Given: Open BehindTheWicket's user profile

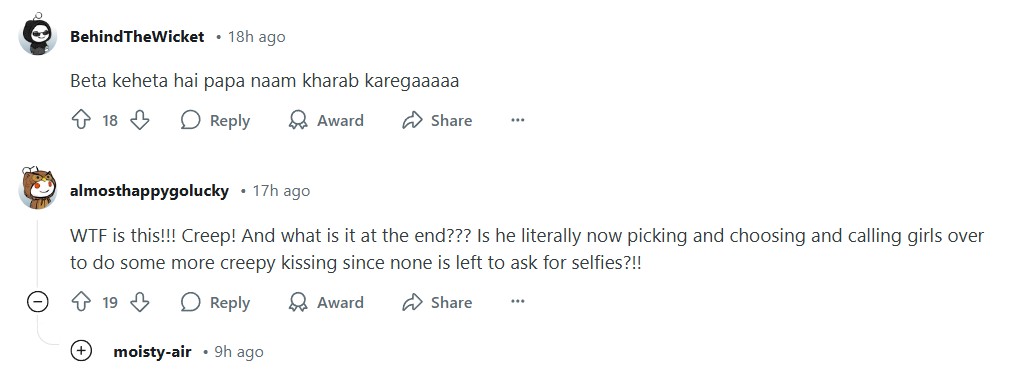Looking at the screenshot, I should click(x=137, y=37).
